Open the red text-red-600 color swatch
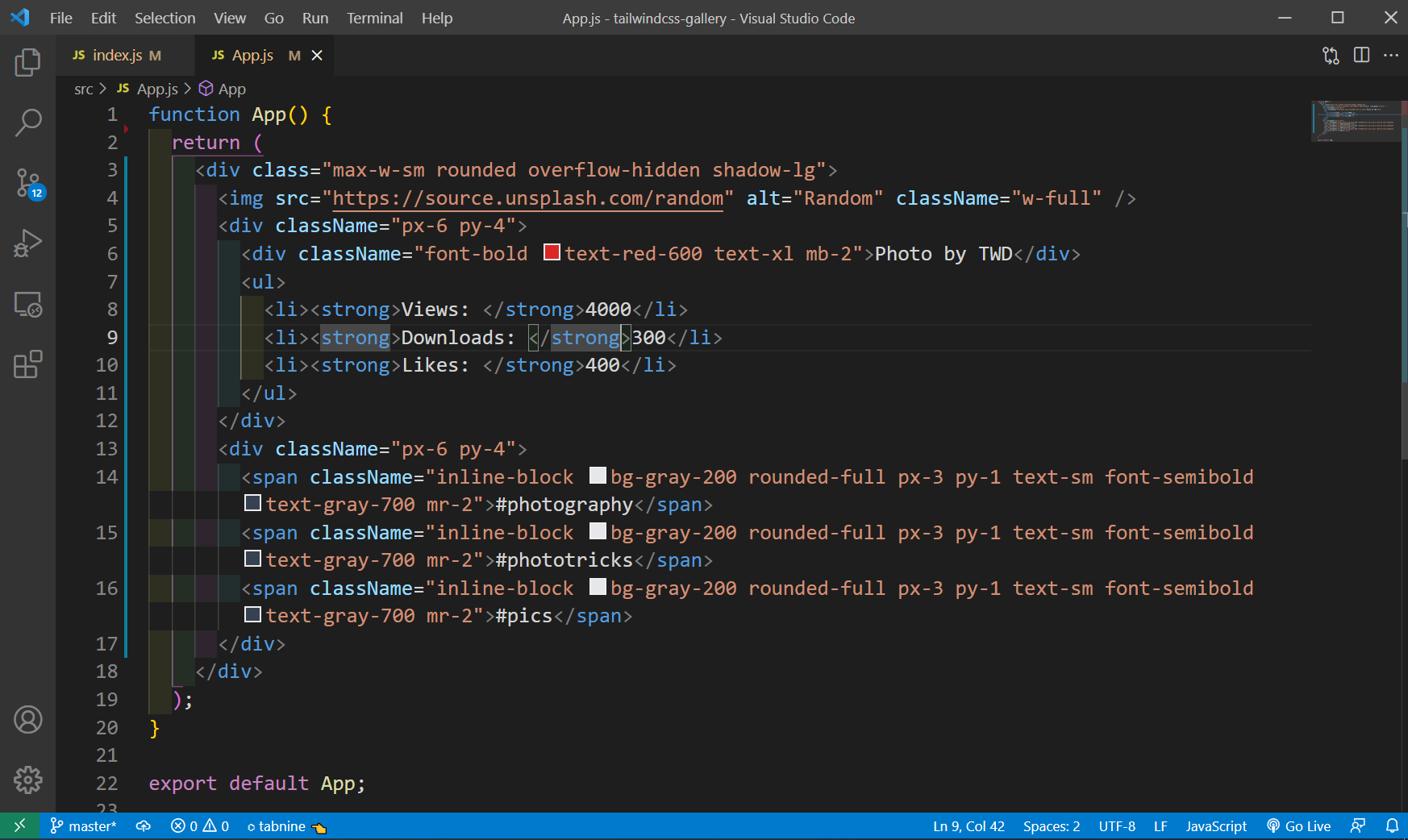 [x=552, y=252]
